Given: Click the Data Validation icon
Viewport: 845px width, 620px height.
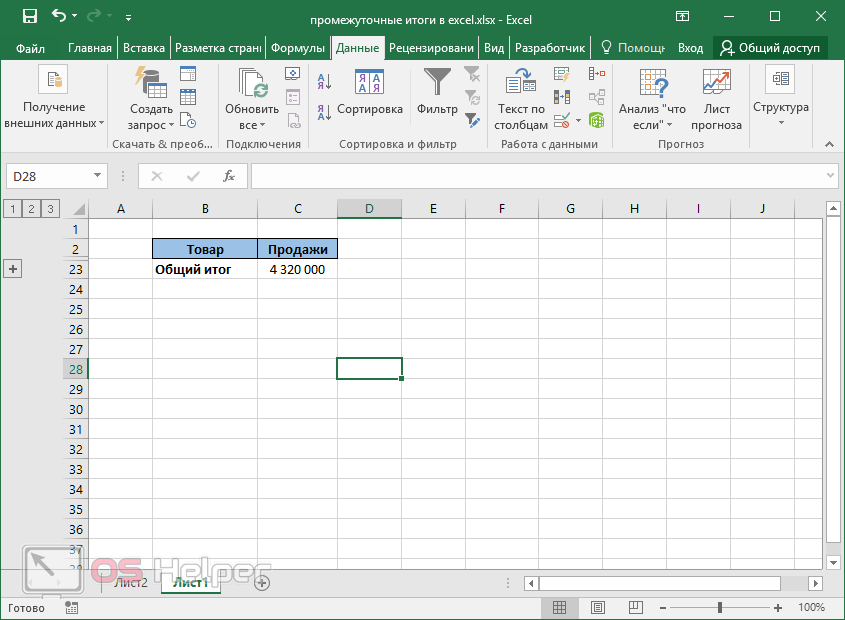Looking at the screenshot, I should pos(562,120).
